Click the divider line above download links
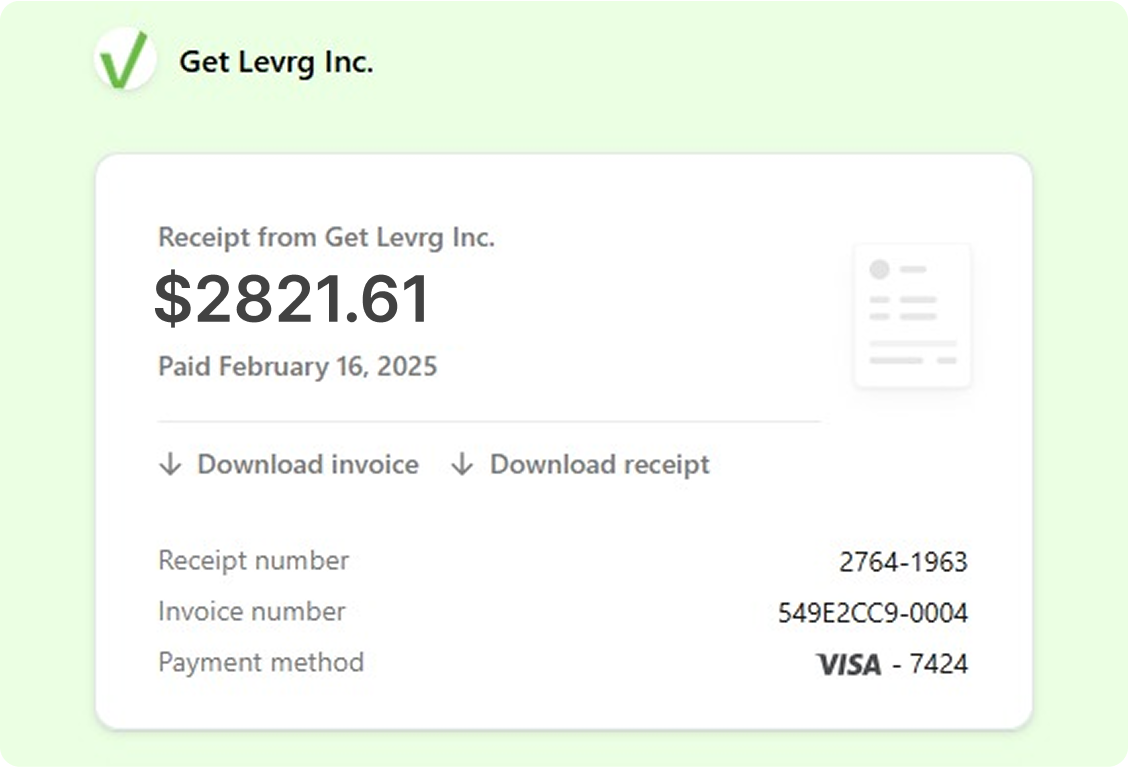This screenshot has height=767, width=1128. click(487, 417)
